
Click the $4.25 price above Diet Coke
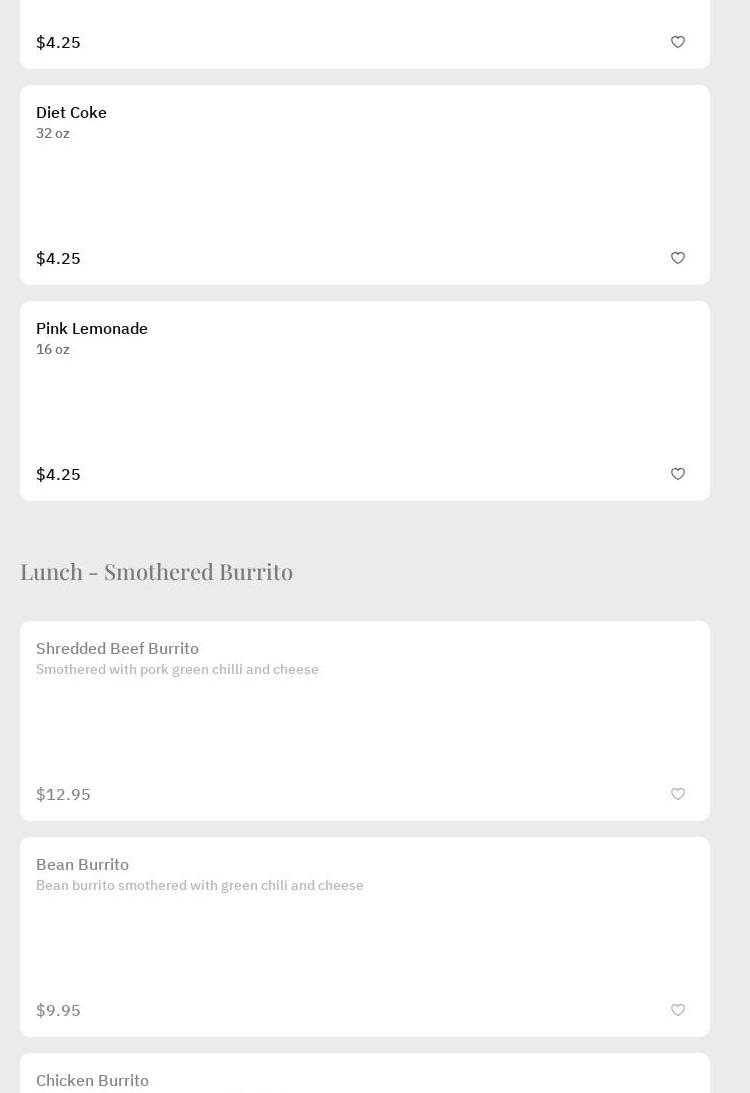coord(58,42)
